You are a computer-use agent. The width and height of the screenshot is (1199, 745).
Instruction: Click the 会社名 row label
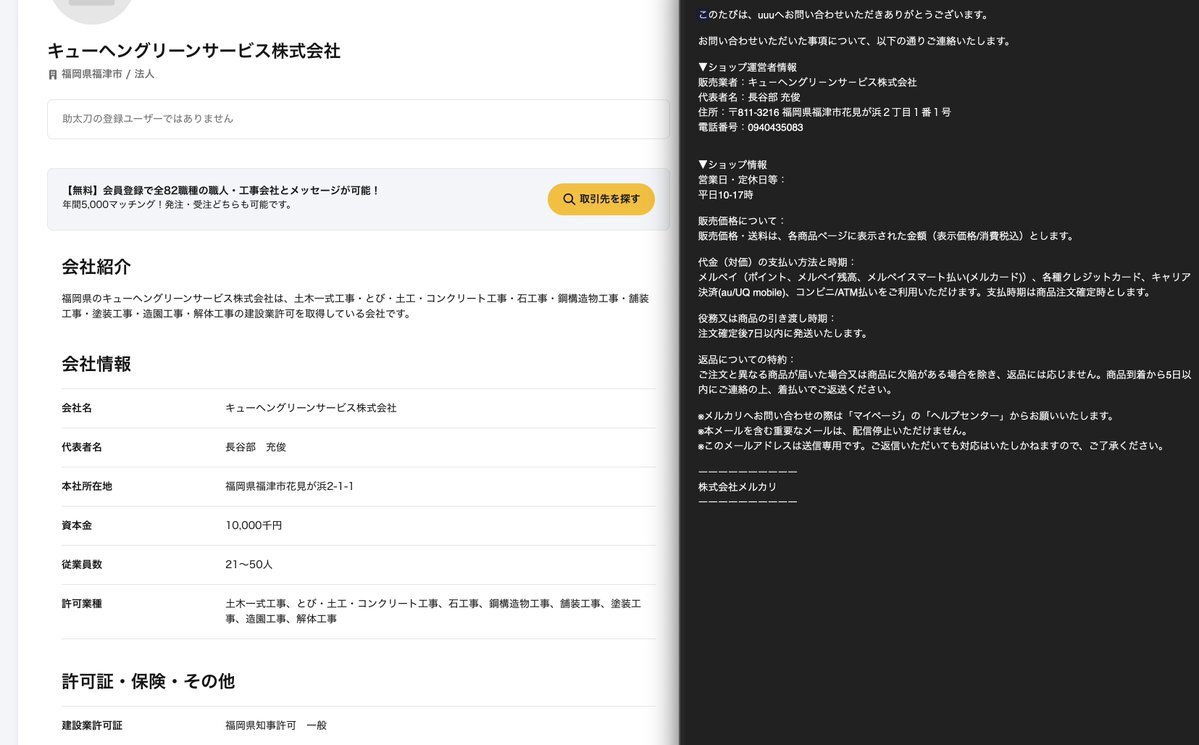(x=76, y=408)
